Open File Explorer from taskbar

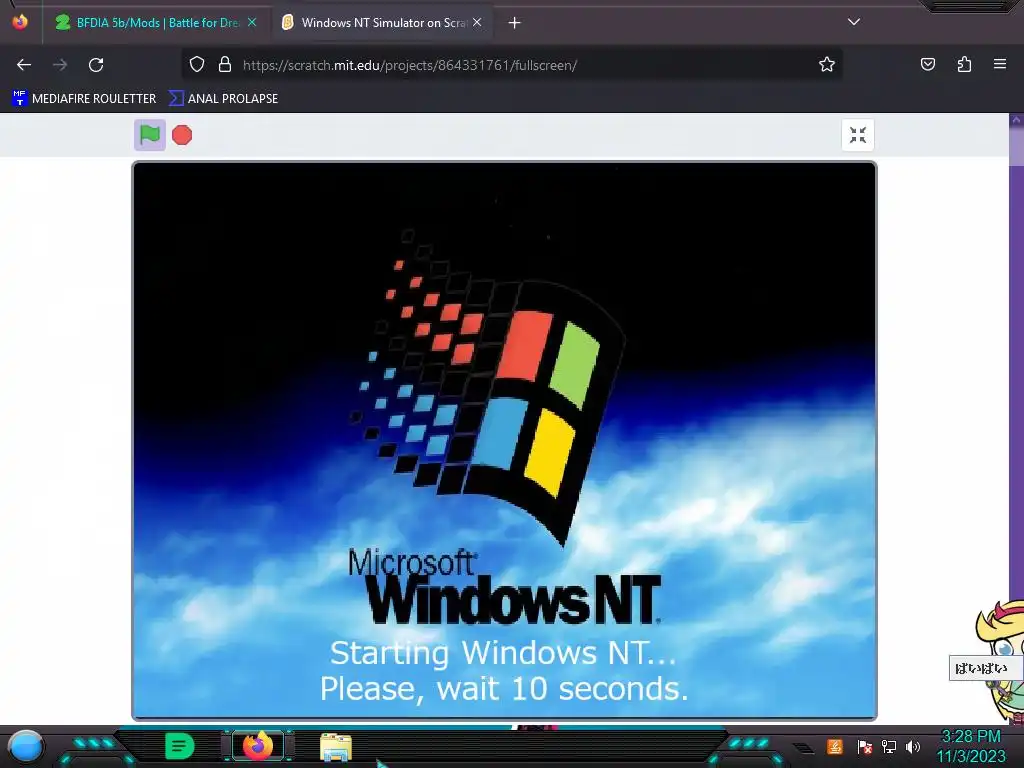pyautogui.click(x=336, y=747)
